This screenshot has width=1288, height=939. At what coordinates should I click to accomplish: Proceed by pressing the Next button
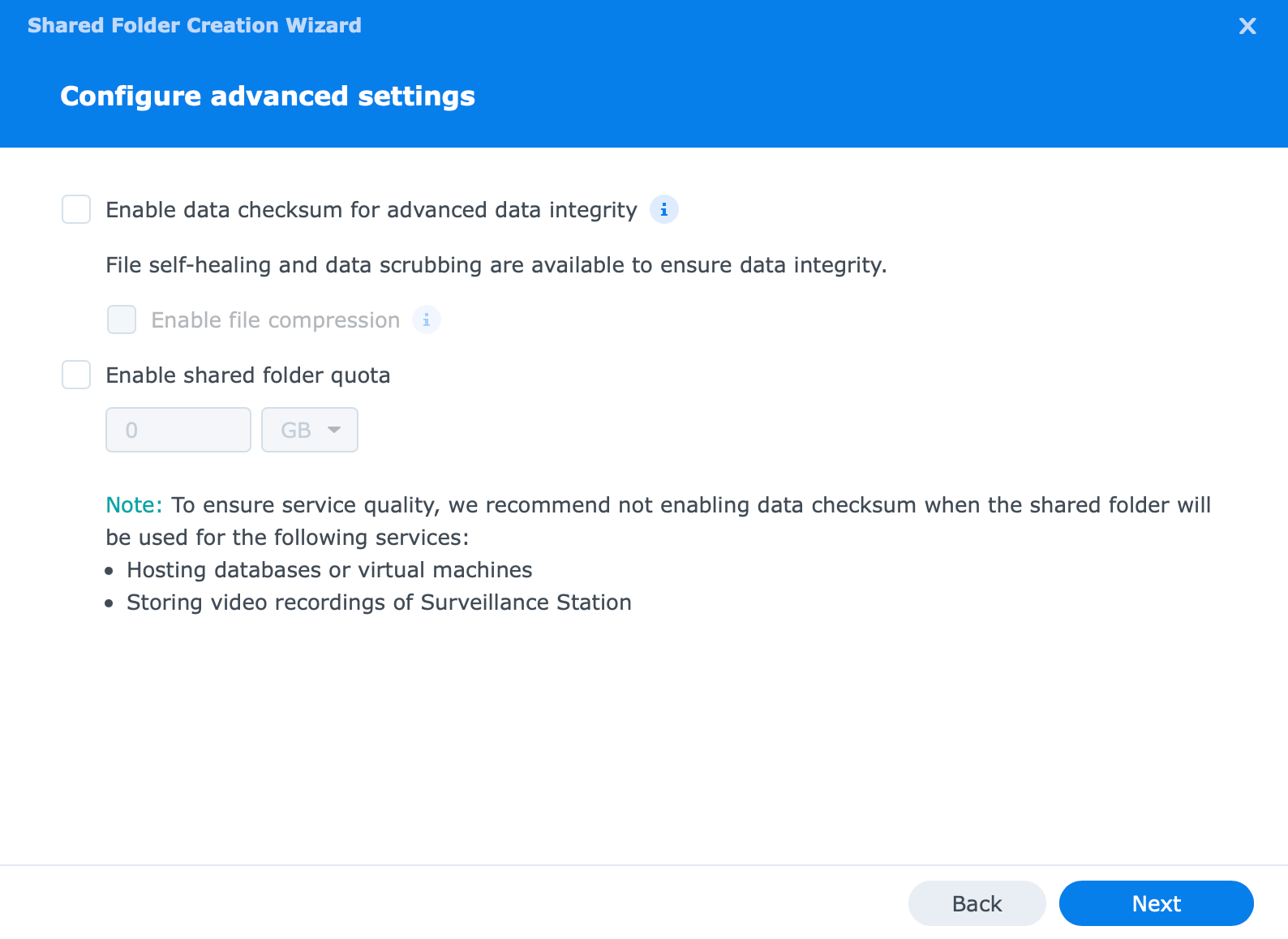pyautogui.click(x=1156, y=903)
